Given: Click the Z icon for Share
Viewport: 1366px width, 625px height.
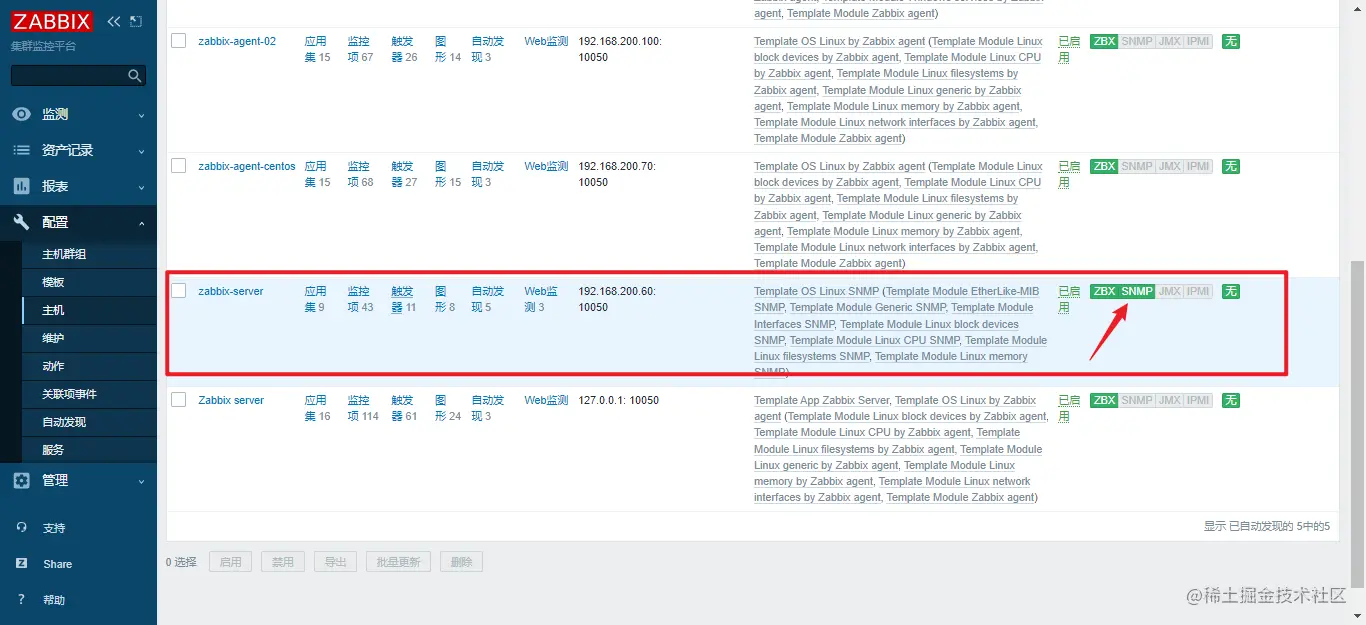Looking at the screenshot, I should pos(21,564).
